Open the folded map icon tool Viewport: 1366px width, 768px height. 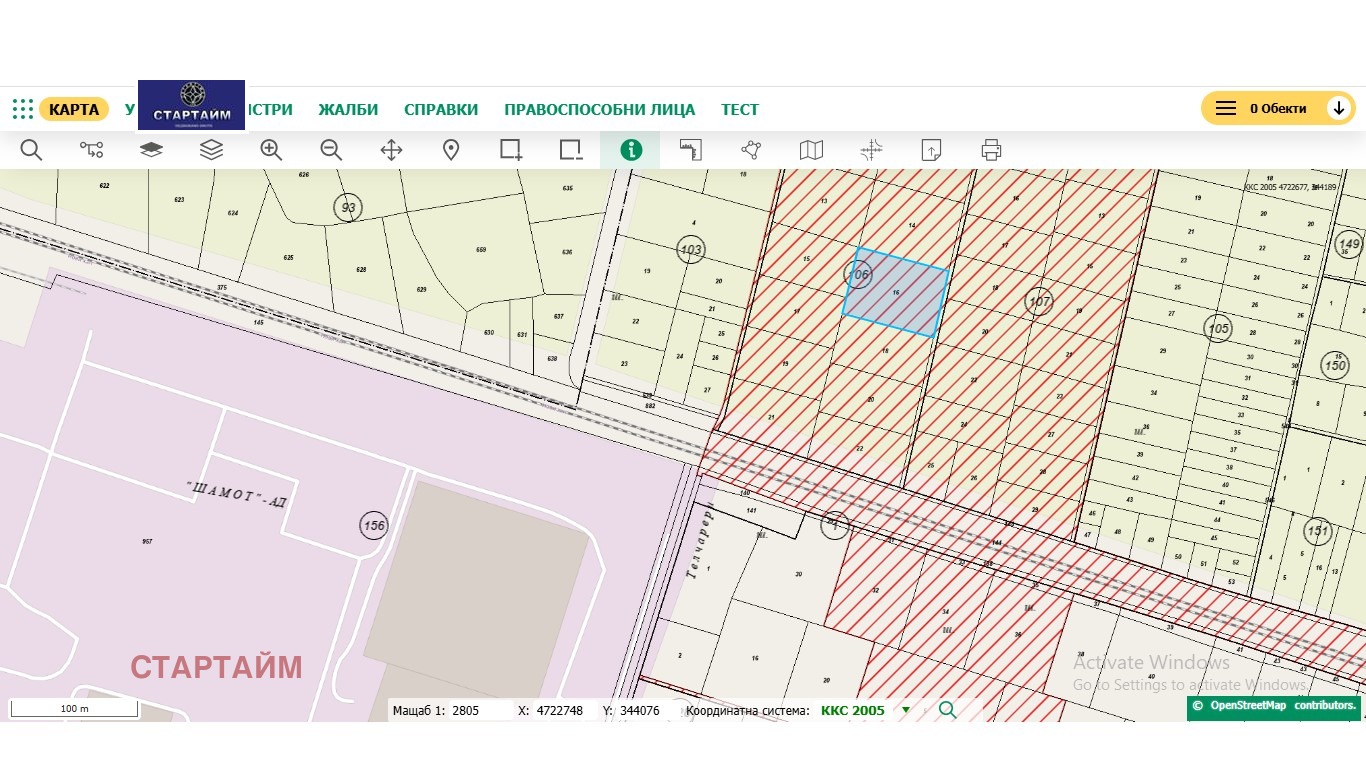pyautogui.click(x=811, y=150)
